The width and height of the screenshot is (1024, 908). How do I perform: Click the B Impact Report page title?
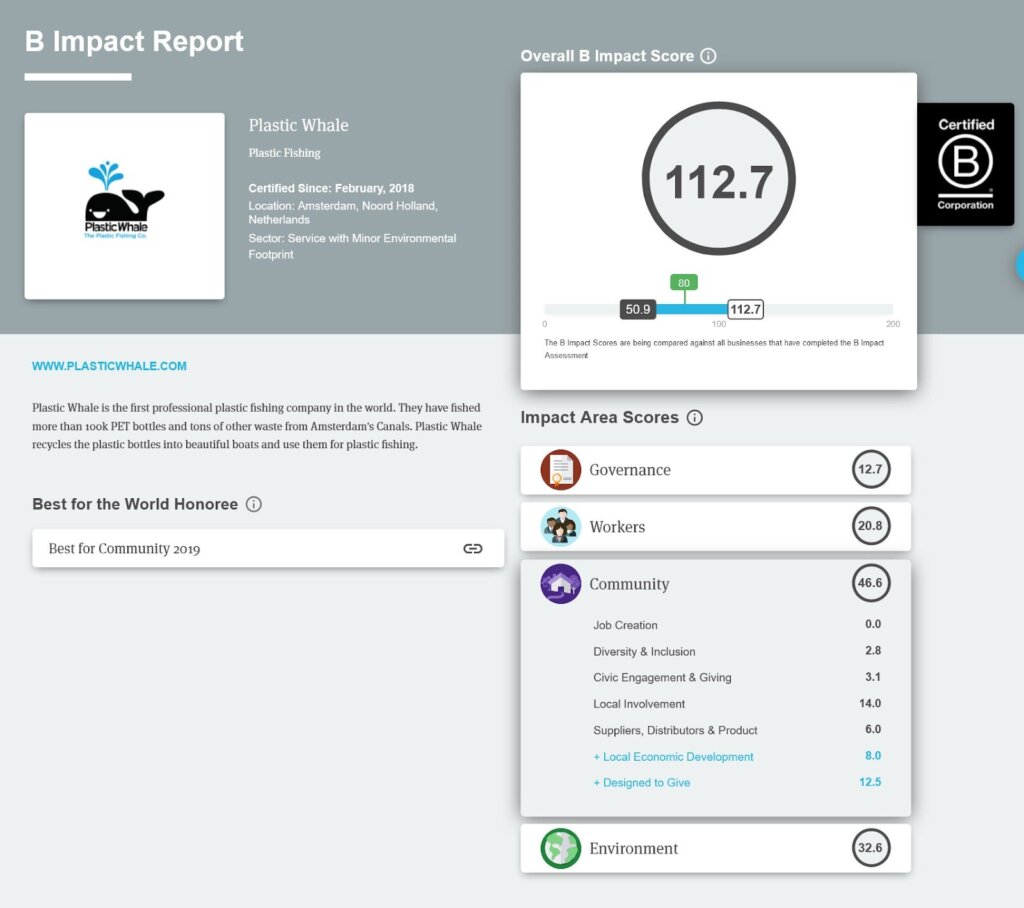point(134,41)
